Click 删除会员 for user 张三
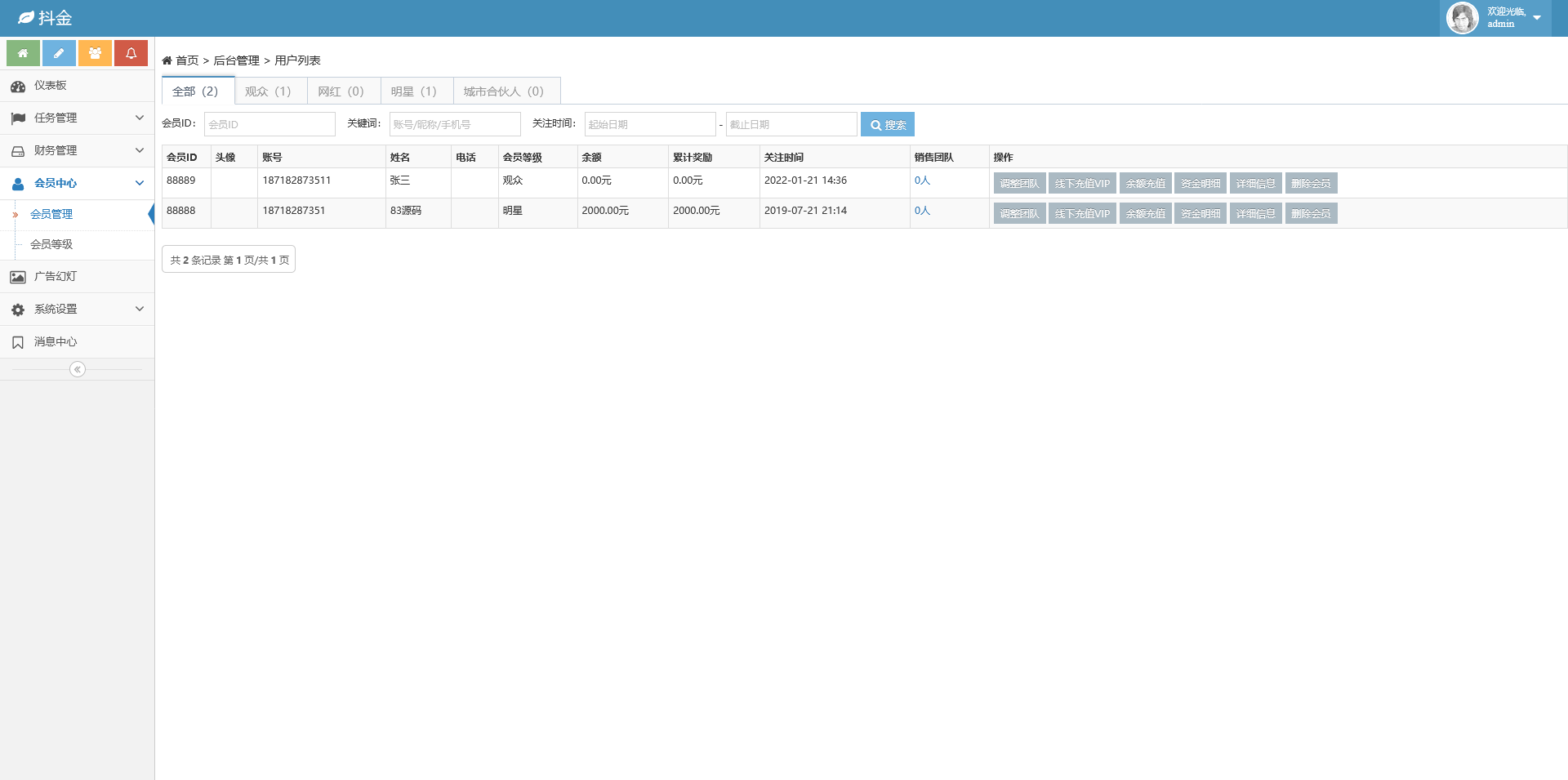This screenshot has height=780, width=1568. (x=1310, y=184)
